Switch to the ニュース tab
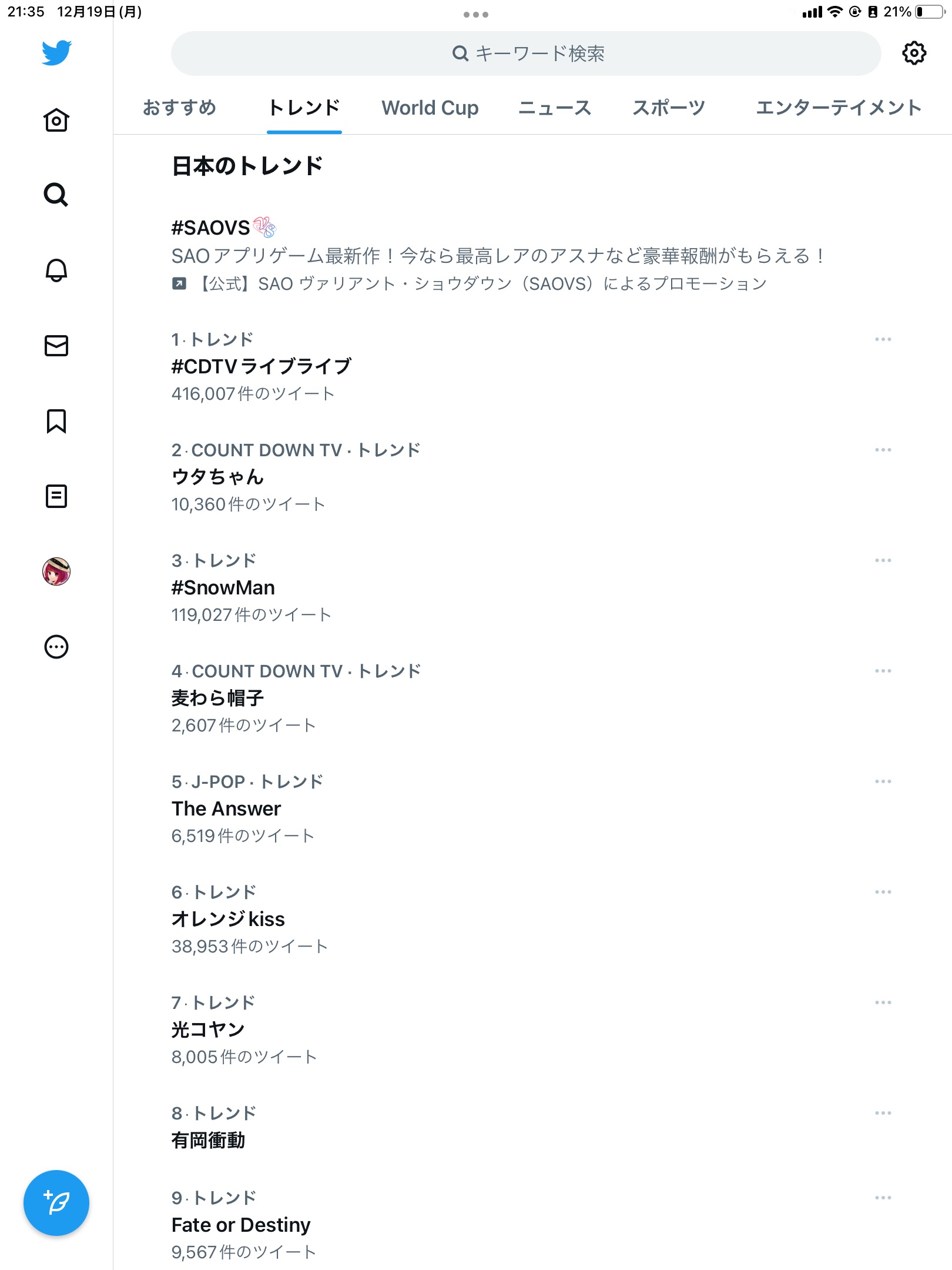Viewport: 952px width, 1270px height. pyautogui.click(x=555, y=108)
